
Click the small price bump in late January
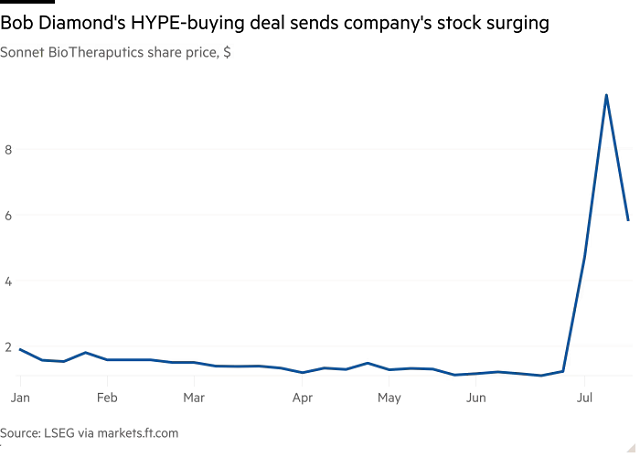pos(85,352)
